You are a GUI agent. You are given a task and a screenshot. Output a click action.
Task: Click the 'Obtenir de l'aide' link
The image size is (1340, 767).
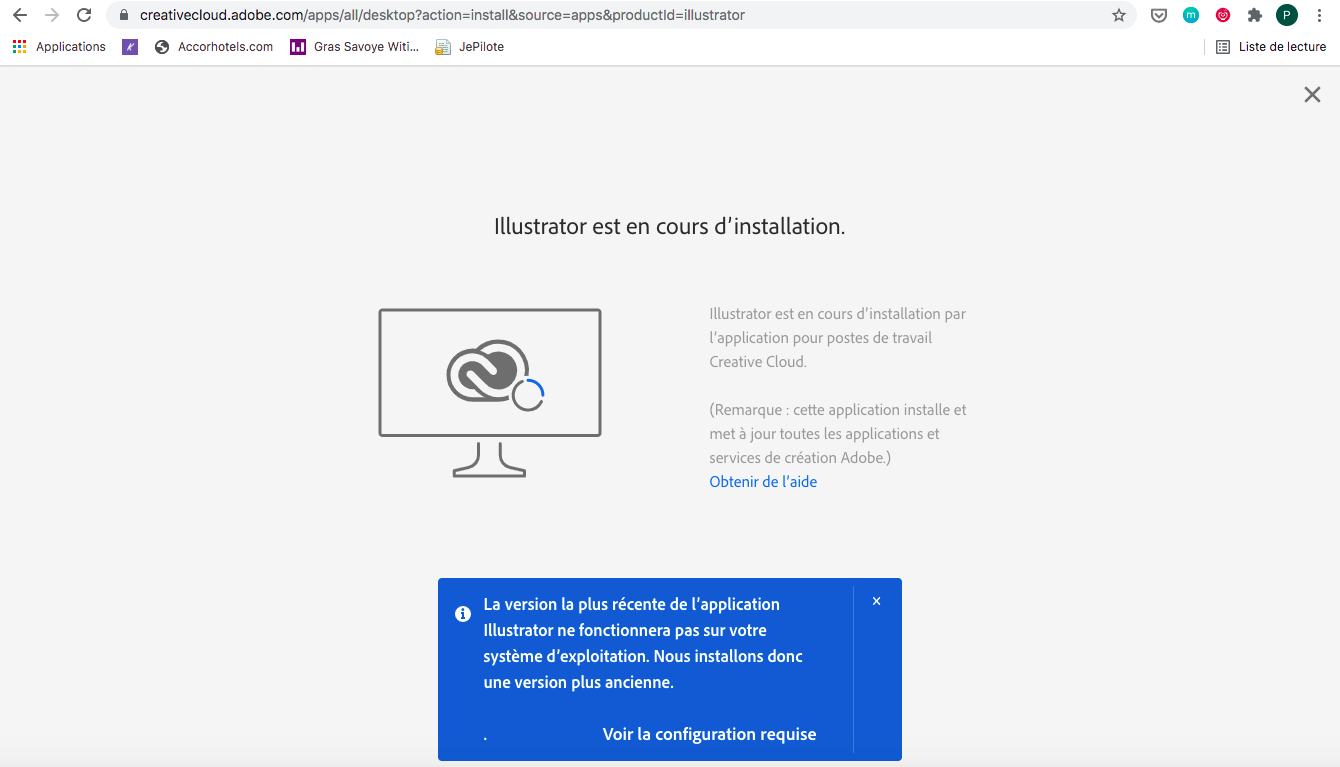click(763, 481)
